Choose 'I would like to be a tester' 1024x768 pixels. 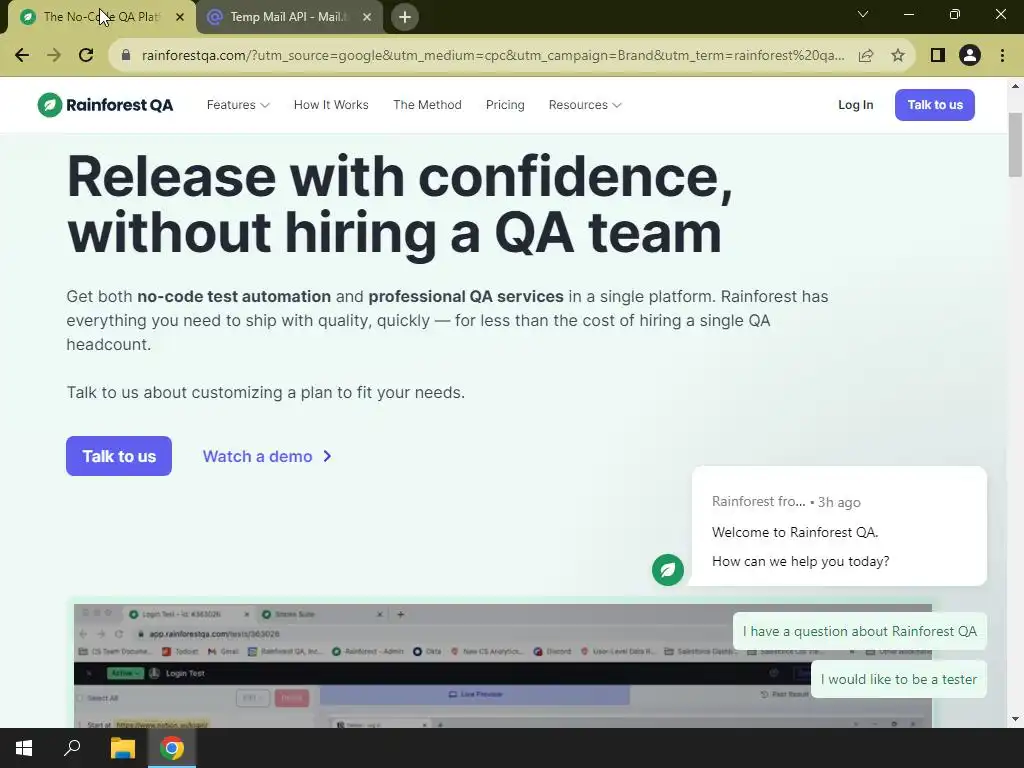899,679
